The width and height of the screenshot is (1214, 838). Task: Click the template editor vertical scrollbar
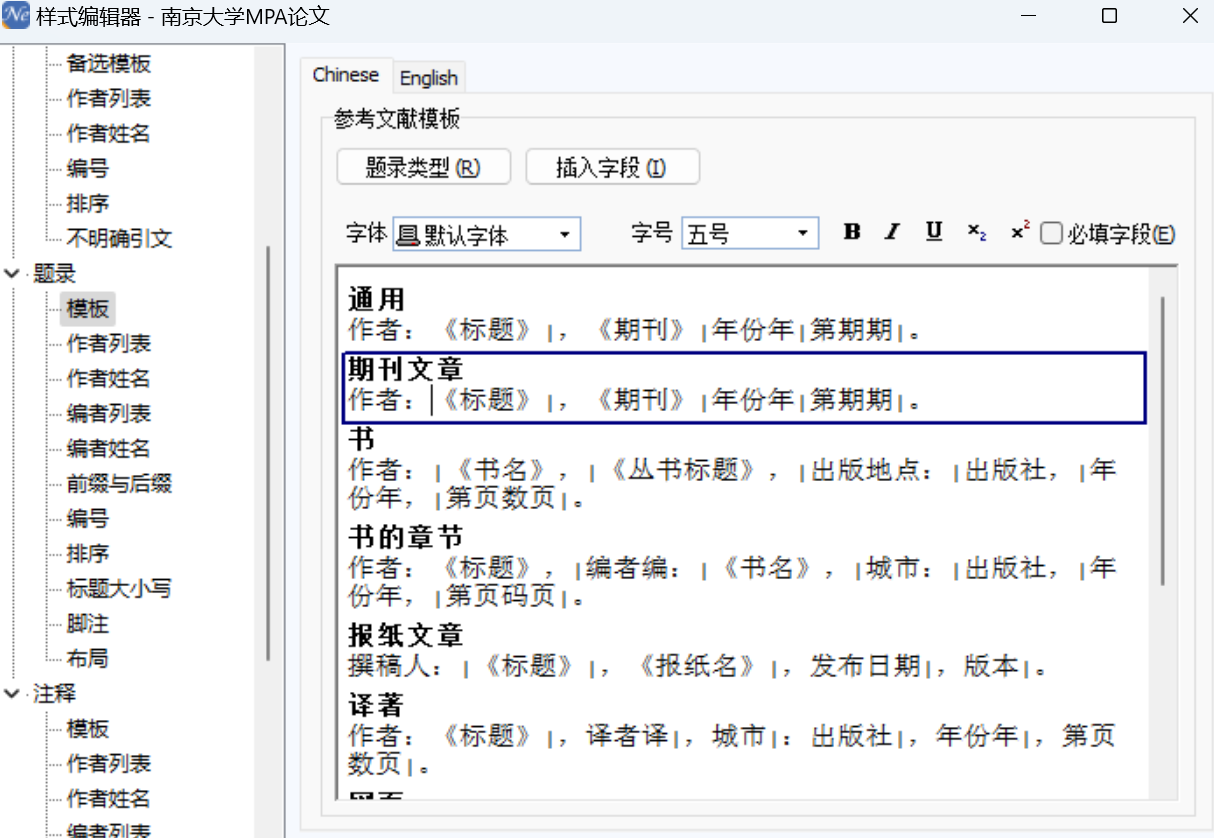tap(1162, 440)
